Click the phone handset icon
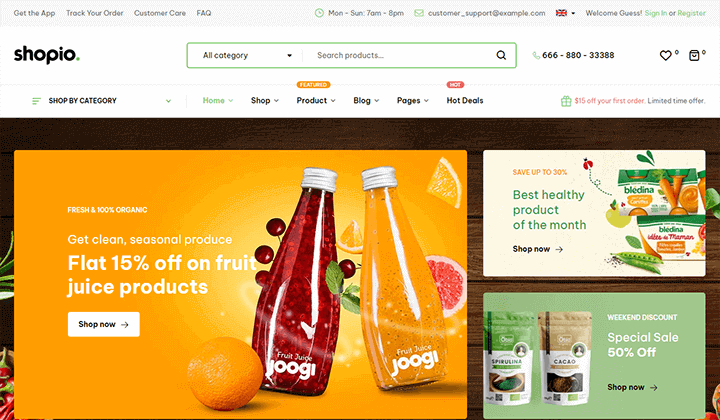The image size is (720, 420). click(536, 56)
